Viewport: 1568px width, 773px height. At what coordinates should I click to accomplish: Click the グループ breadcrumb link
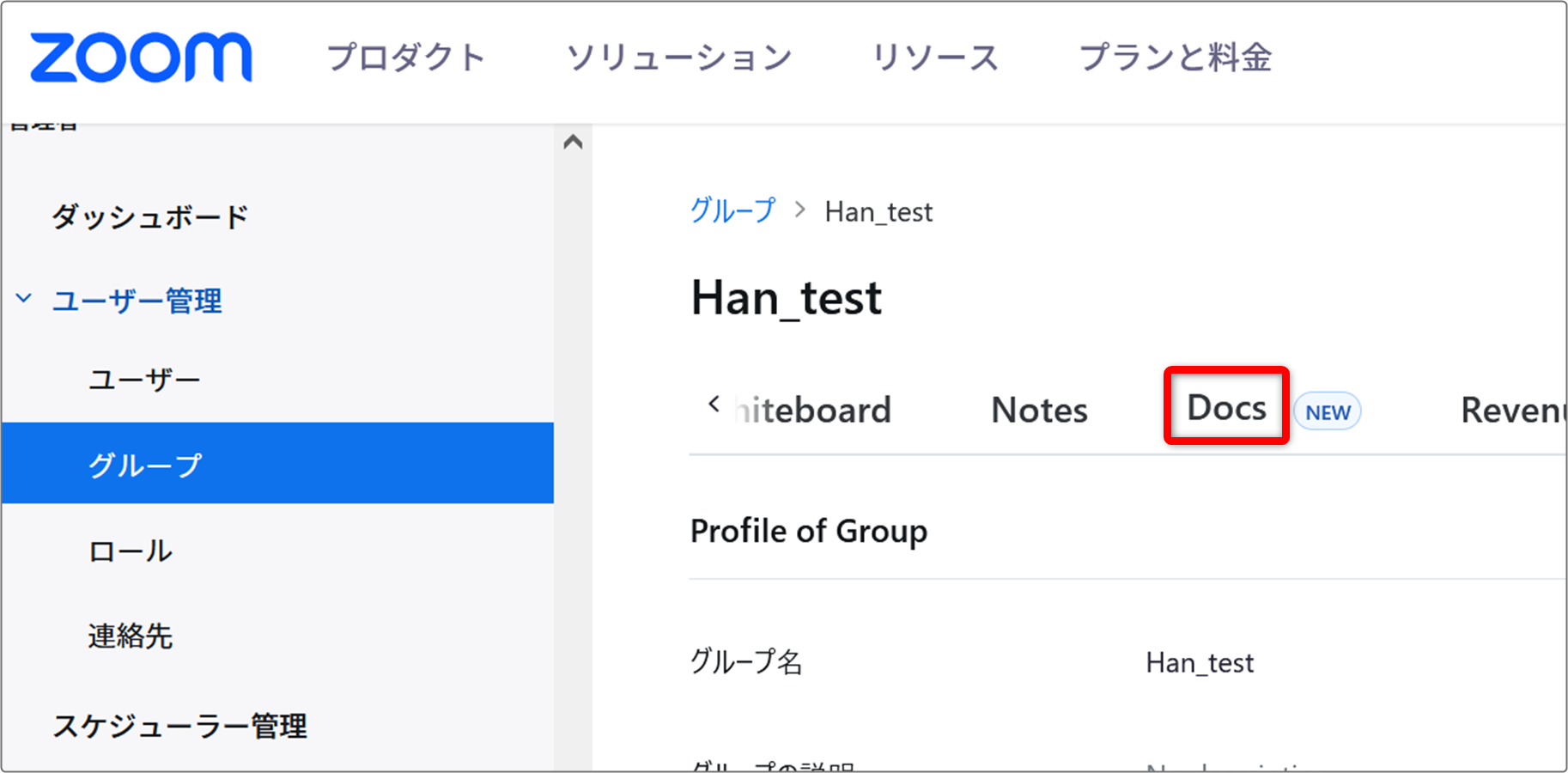tap(732, 211)
